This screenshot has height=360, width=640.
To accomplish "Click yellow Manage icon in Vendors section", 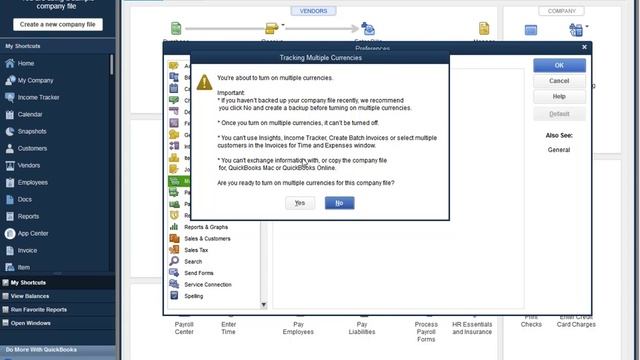I will (484, 29).
